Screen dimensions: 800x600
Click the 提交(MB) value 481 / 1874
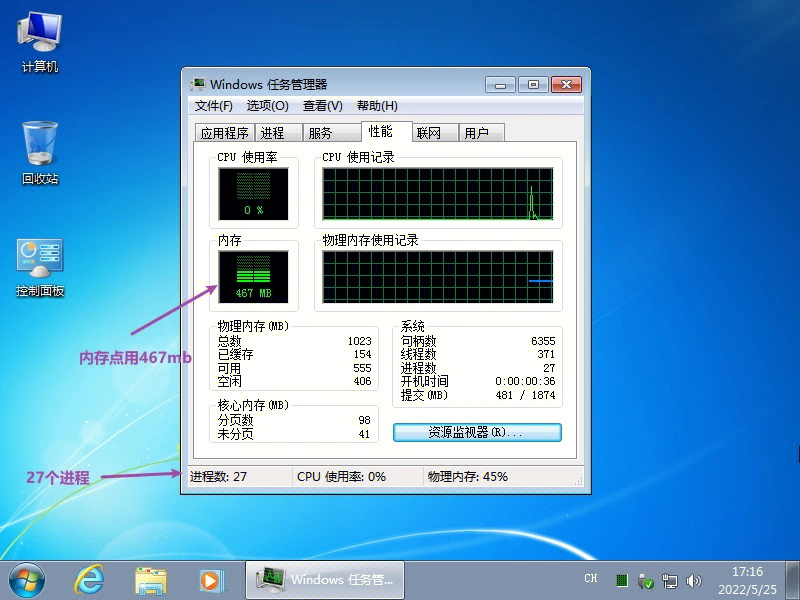tap(525, 395)
